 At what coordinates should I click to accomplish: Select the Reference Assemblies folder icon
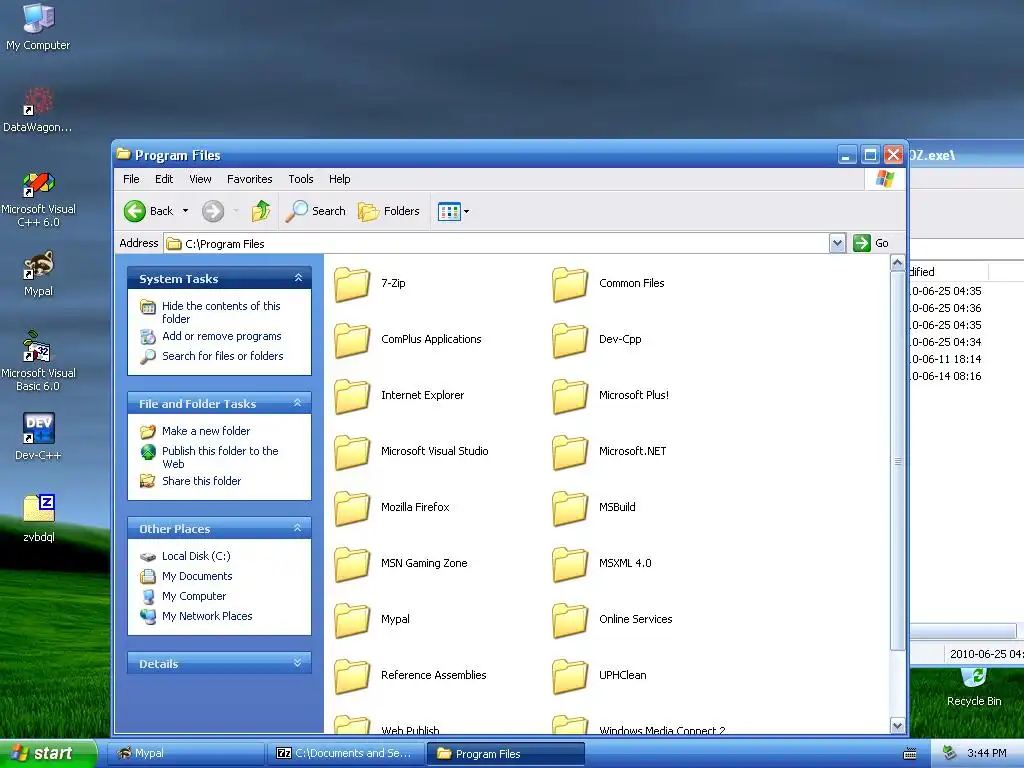(352, 676)
